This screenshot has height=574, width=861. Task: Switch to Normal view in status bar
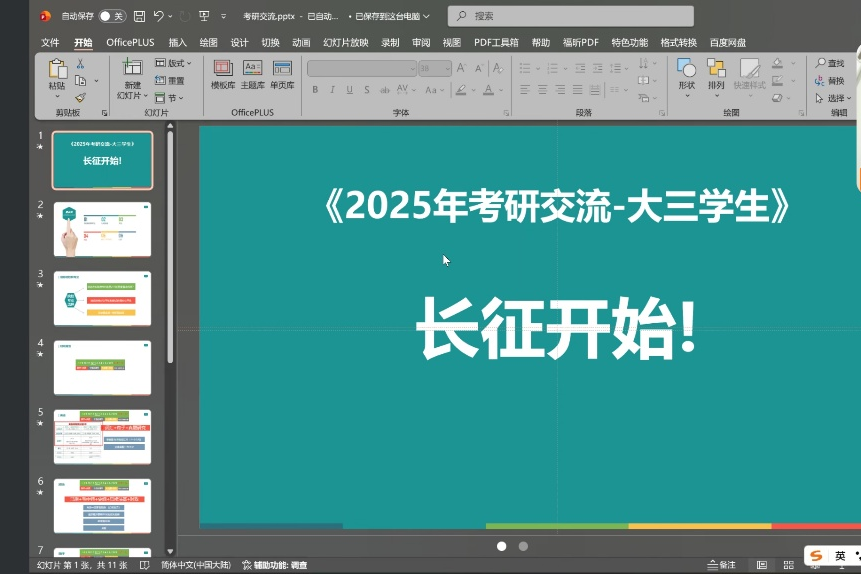(x=763, y=565)
